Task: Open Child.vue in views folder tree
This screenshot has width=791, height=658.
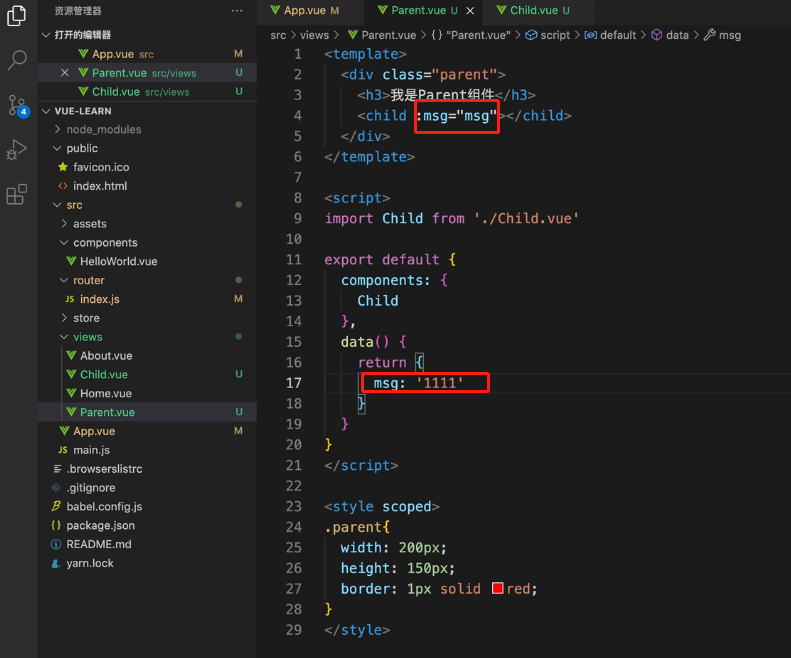Action: 104,374
